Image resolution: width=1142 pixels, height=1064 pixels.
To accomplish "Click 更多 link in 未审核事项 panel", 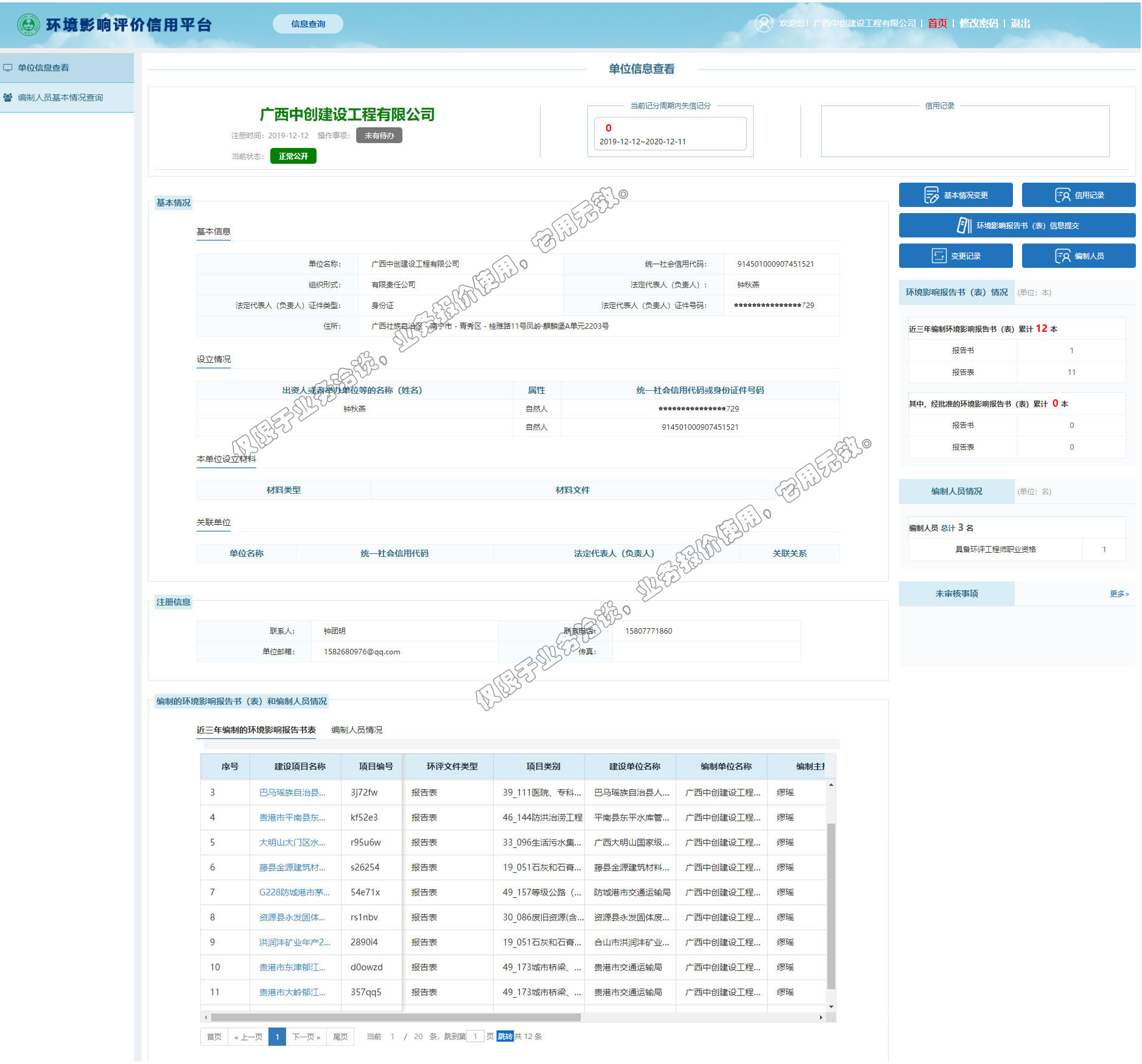I will click(1119, 593).
